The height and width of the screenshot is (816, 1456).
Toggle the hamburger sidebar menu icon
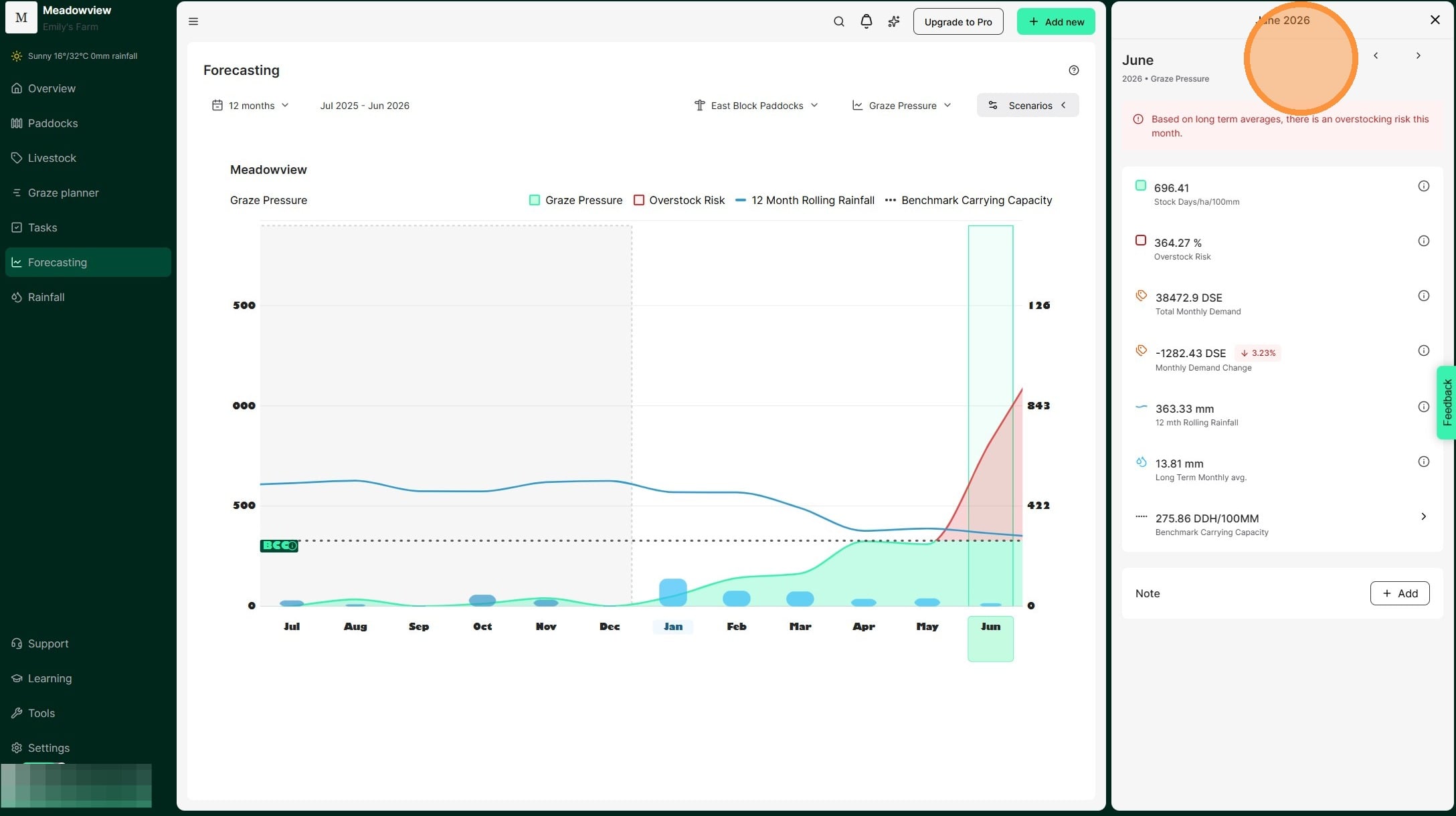[x=193, y=21]
